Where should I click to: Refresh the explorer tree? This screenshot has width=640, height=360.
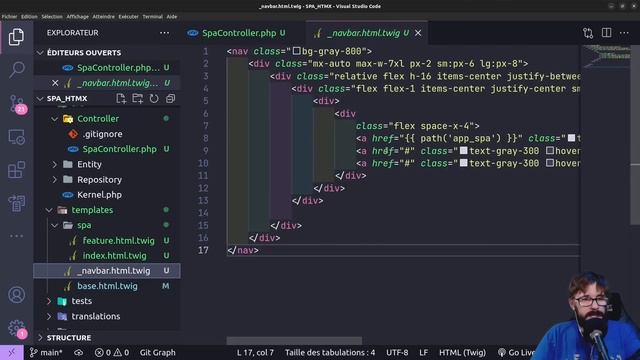154,98
